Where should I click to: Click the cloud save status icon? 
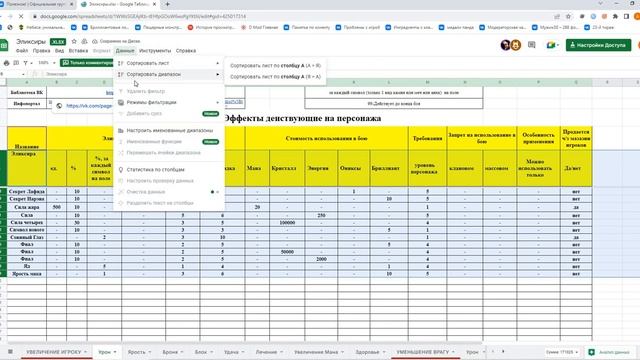coord(95,41)
